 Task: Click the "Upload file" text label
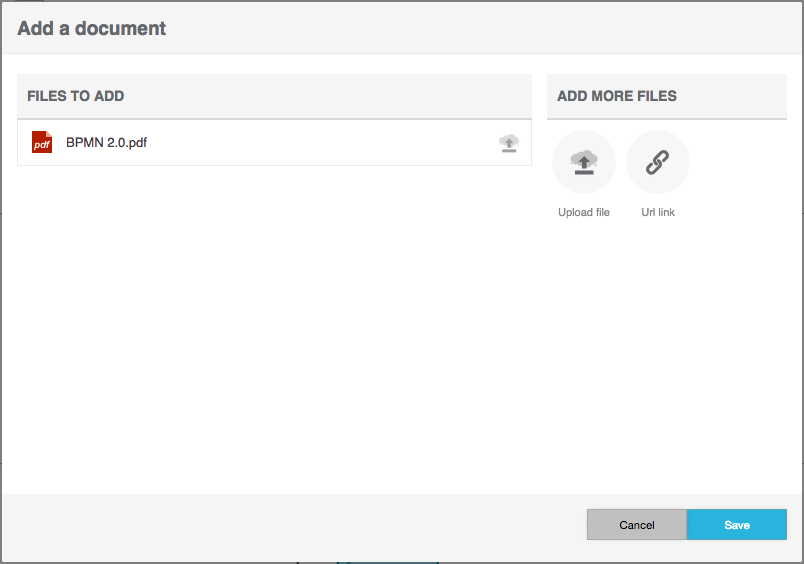pyautogui.click(x=584, y=212)
